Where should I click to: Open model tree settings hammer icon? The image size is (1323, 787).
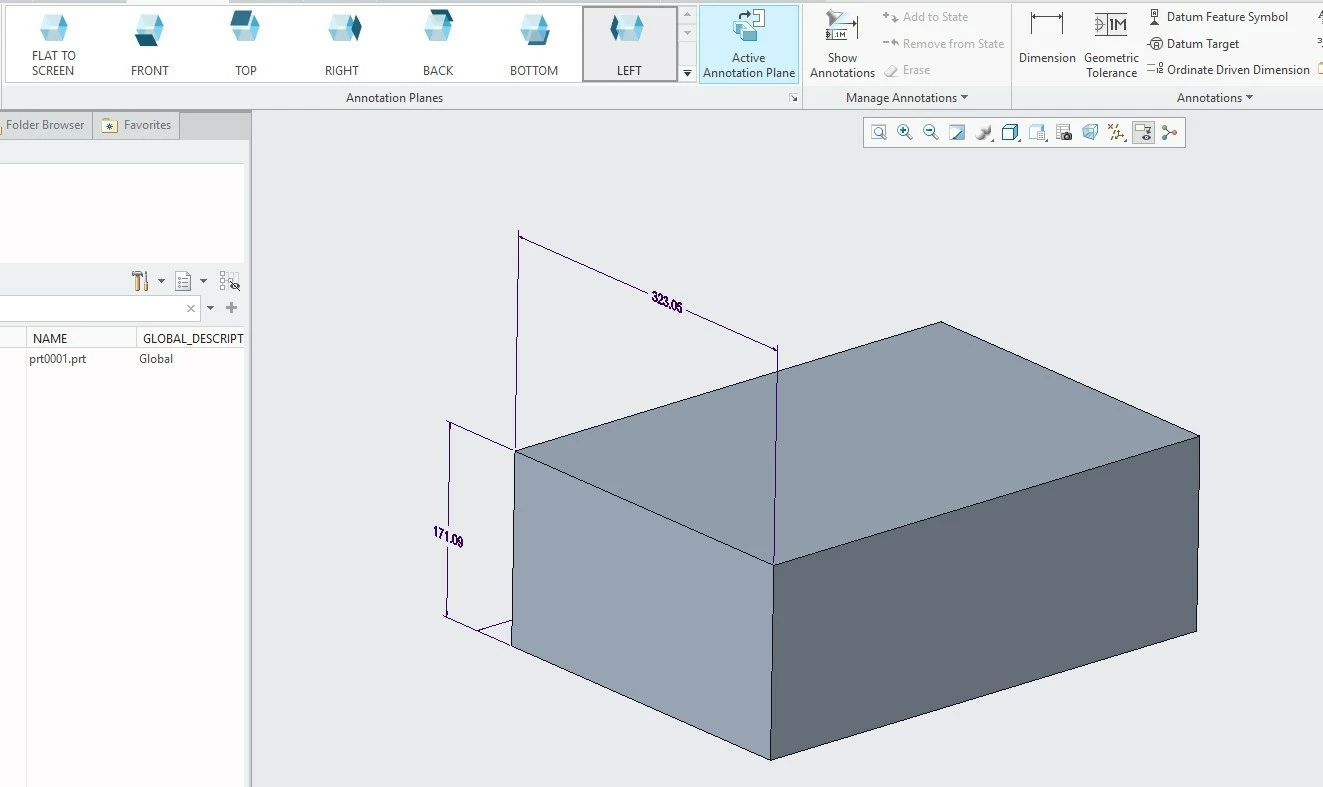coord(140,281)
